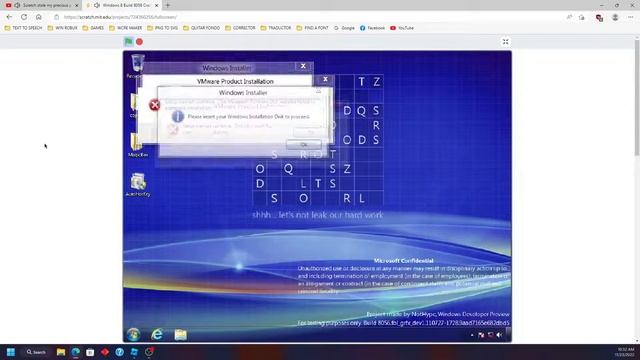Open Microsoft Edge from the taskbar
The width and height of the screenshot is (640, 360).
[x=76, y=352]
